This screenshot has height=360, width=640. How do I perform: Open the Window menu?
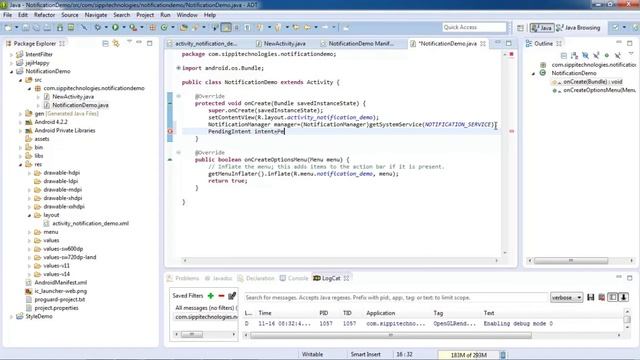point(187,15)
